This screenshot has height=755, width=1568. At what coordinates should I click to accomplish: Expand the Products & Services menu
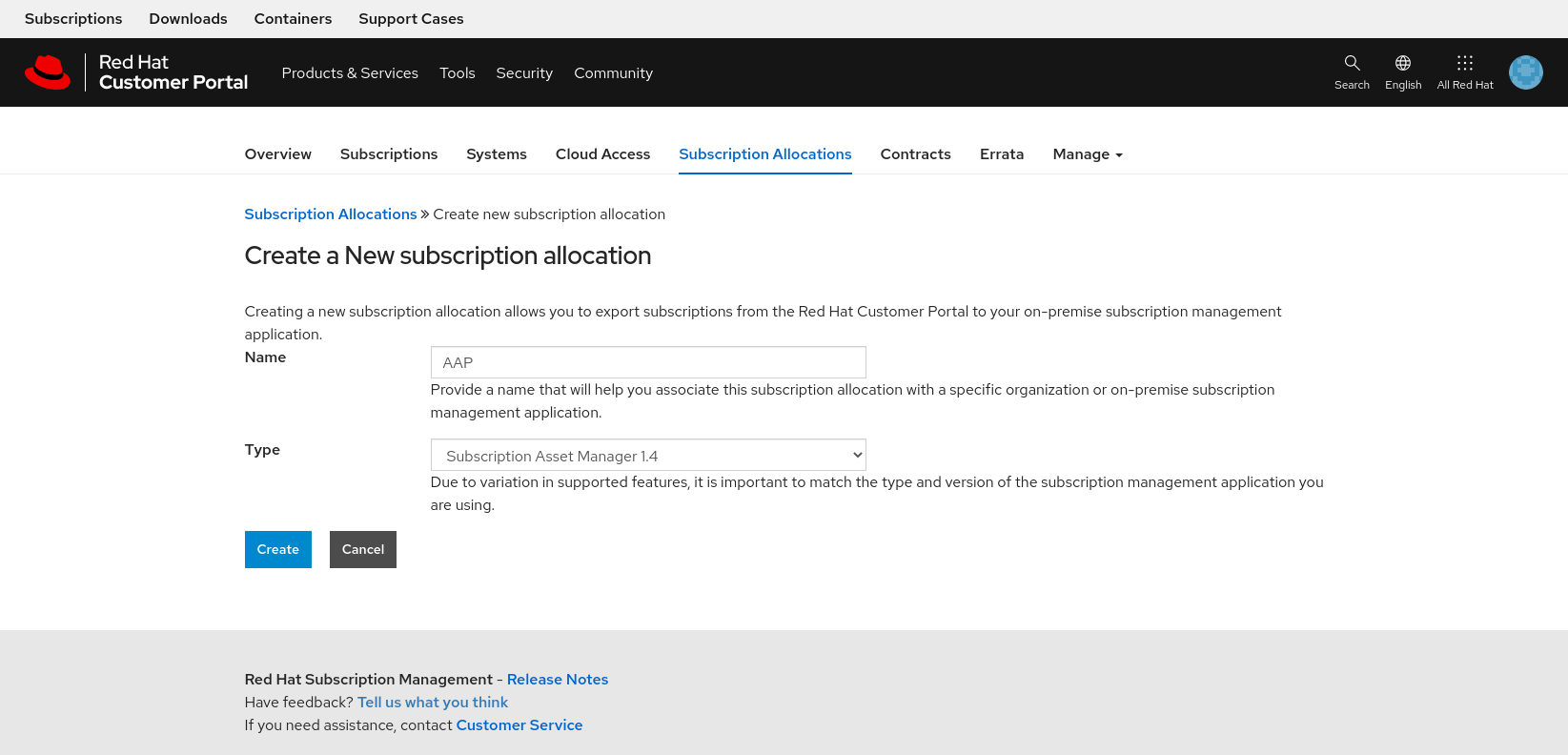(x=350, y=73)
